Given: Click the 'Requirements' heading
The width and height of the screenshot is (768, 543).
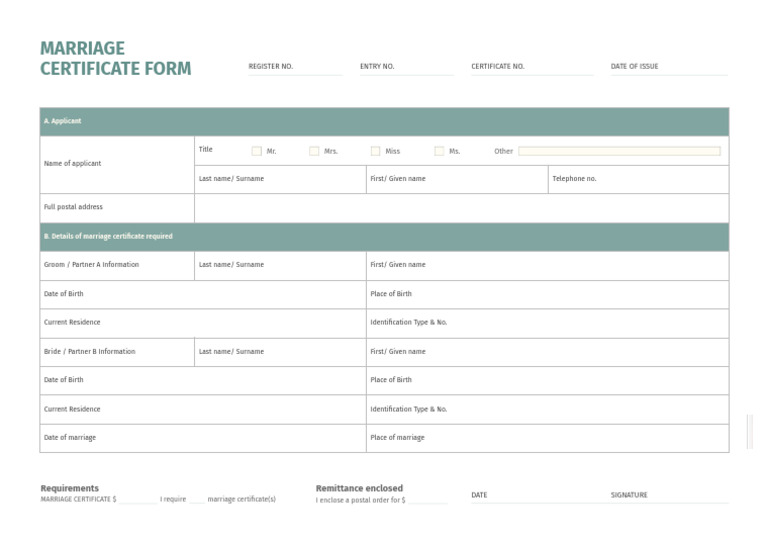Looking at the screenshot, I should click(70, 488).
